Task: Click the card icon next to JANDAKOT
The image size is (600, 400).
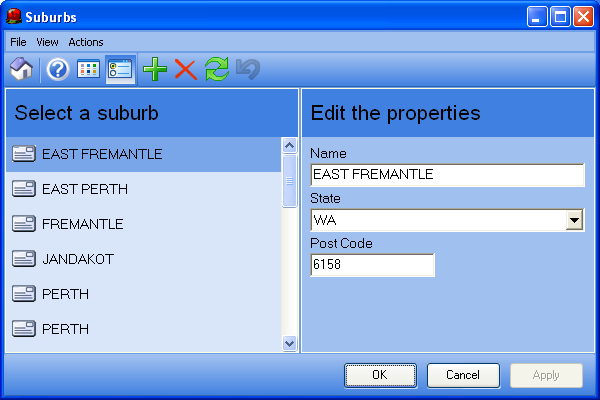Action: pyautogui.click(x=24, y=259)
